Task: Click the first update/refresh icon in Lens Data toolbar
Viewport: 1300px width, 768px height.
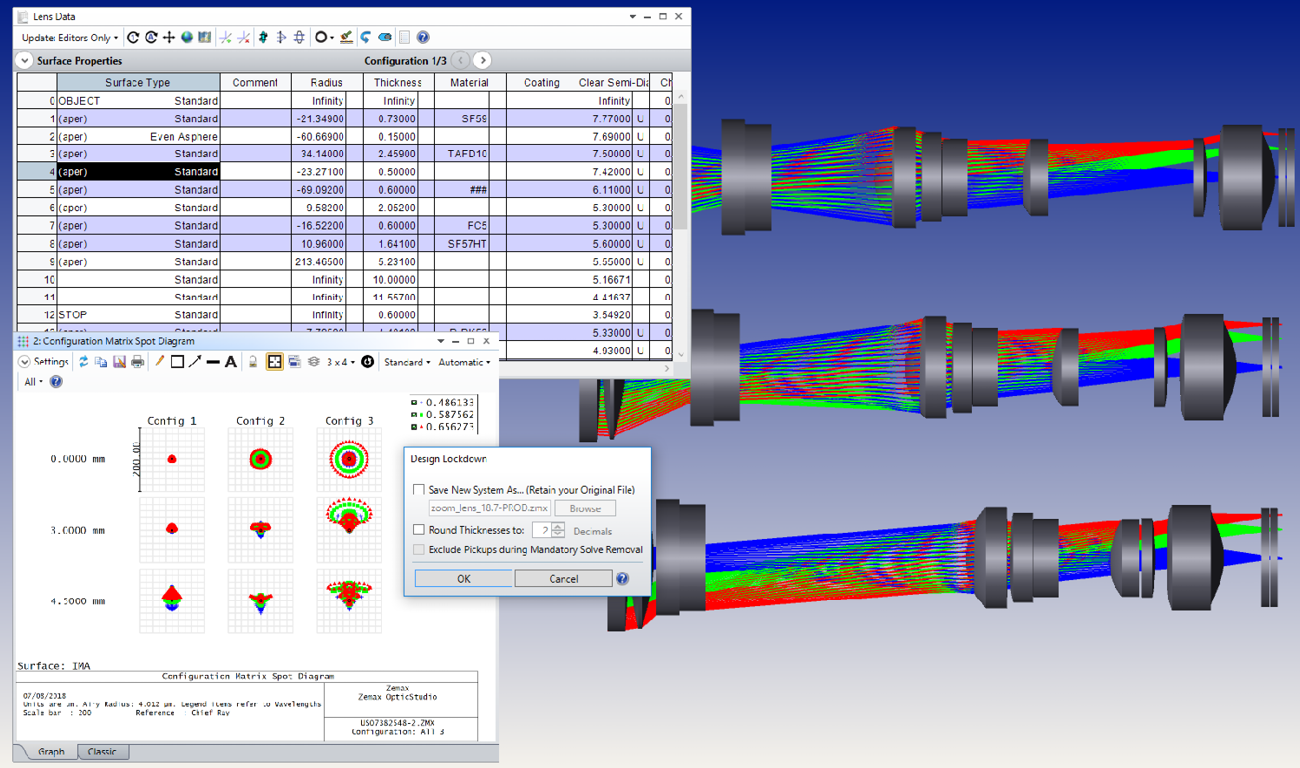Action: click(133, 37)
